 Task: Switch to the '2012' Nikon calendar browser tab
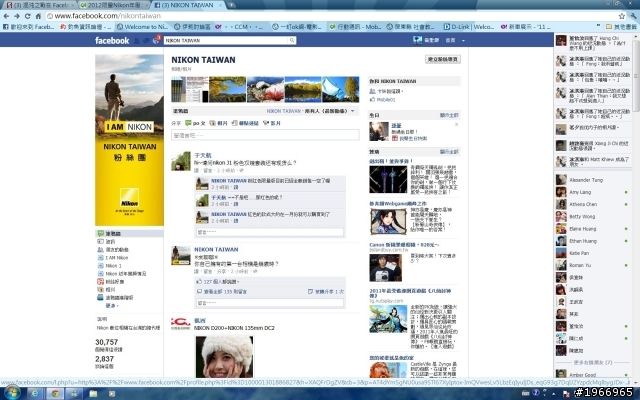tap(114, 5)
